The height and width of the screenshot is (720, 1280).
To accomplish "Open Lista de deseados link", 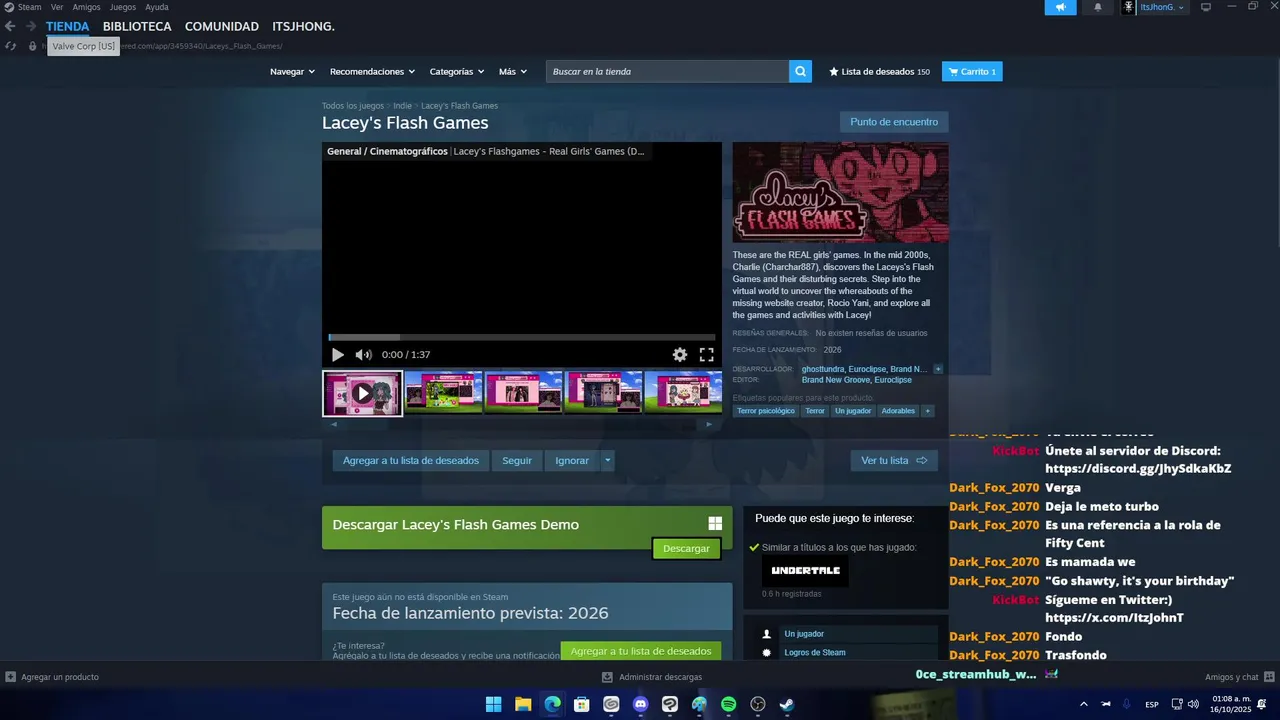I will 880,72.
